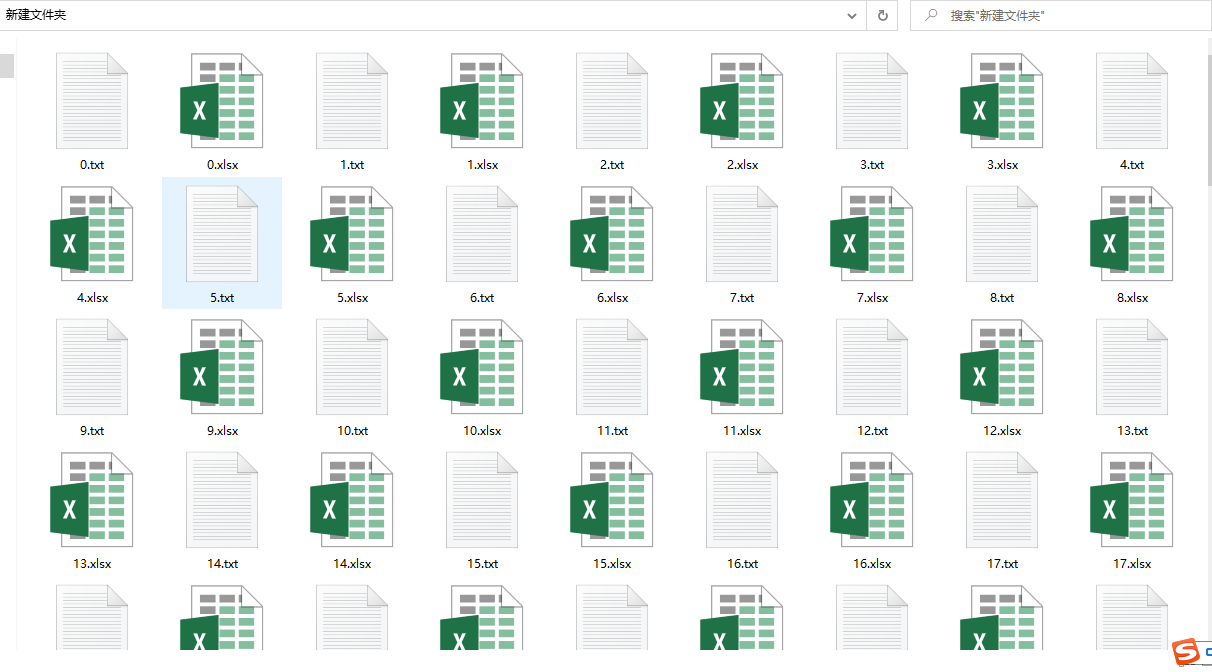Select the 10.xlsx Excel file icon

(x=482, y=365)
